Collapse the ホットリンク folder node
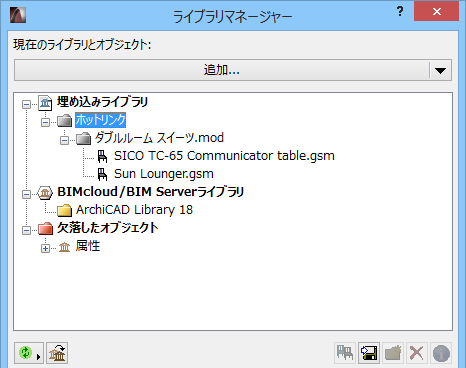This screenshot has height=368, width=466. 45,122
